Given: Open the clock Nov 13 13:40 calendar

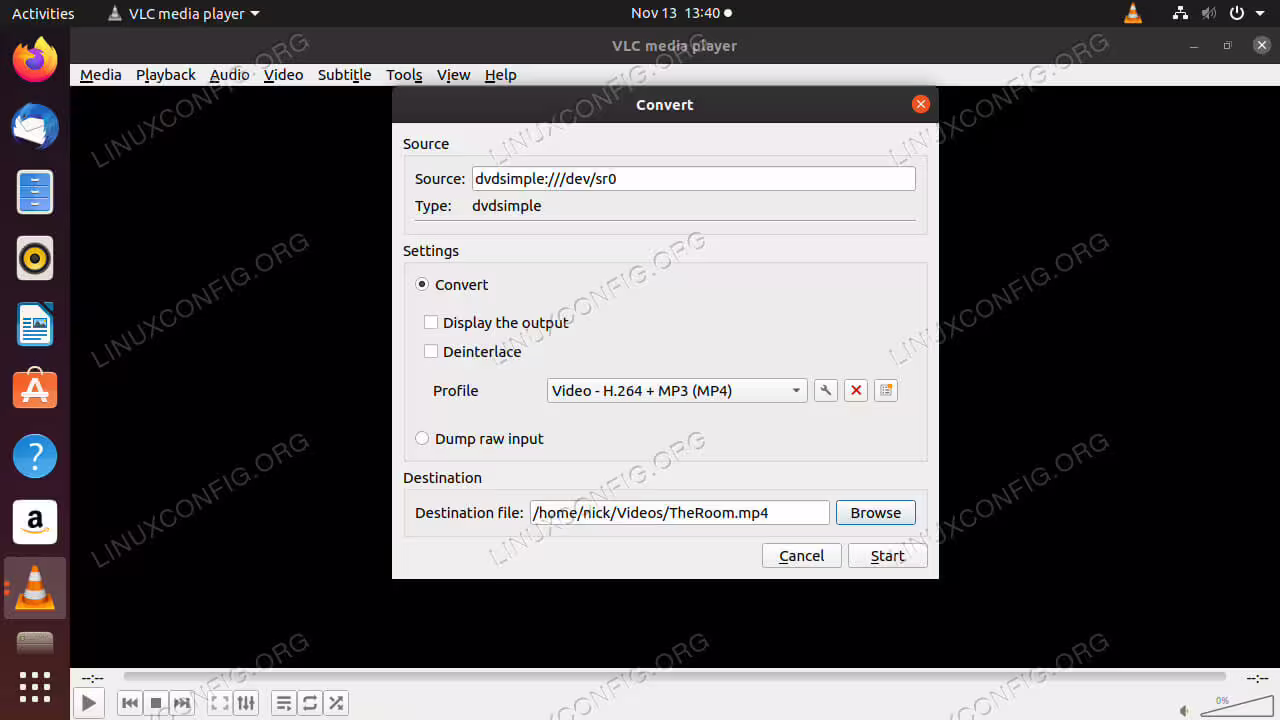Looking at the screenshot, I should coord(681,13).
